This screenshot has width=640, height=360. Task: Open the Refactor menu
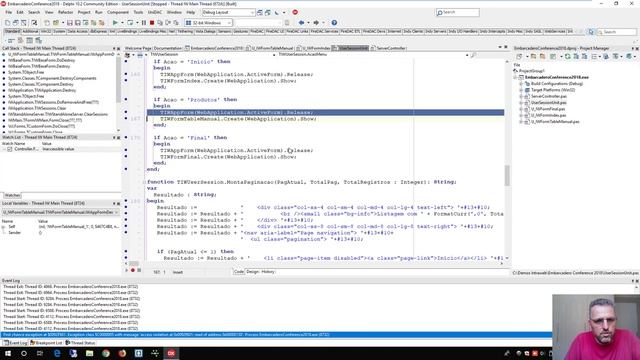coord(65,13)
